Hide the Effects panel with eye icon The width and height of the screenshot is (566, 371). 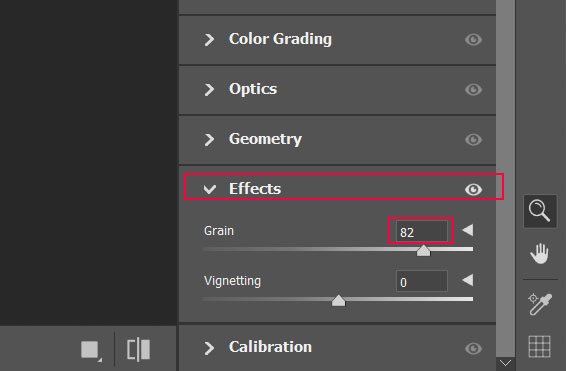pyautogui.click(x=473, y=189)
